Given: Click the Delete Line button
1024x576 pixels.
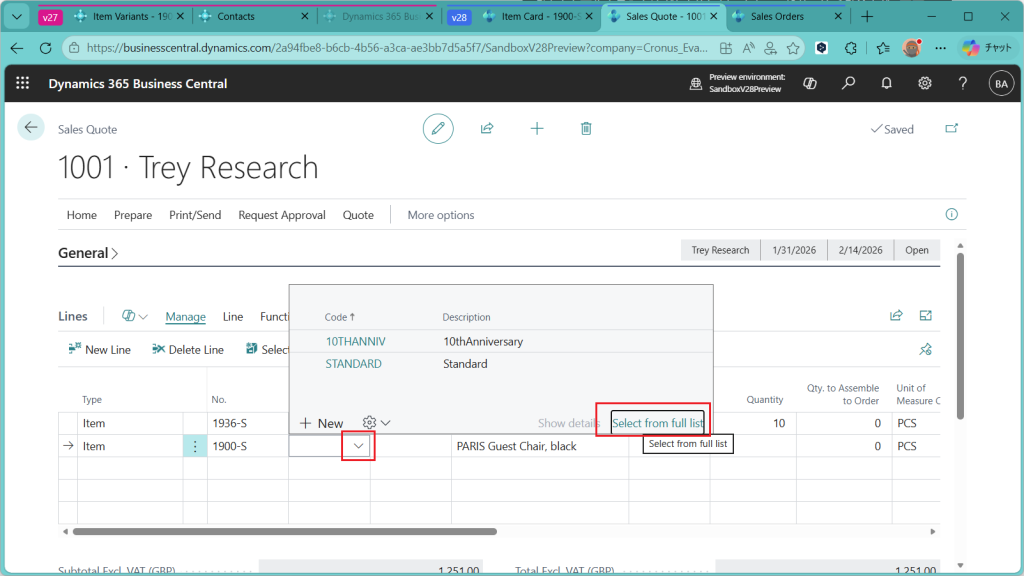Looking at the screenshot, I should coord(188,350).
